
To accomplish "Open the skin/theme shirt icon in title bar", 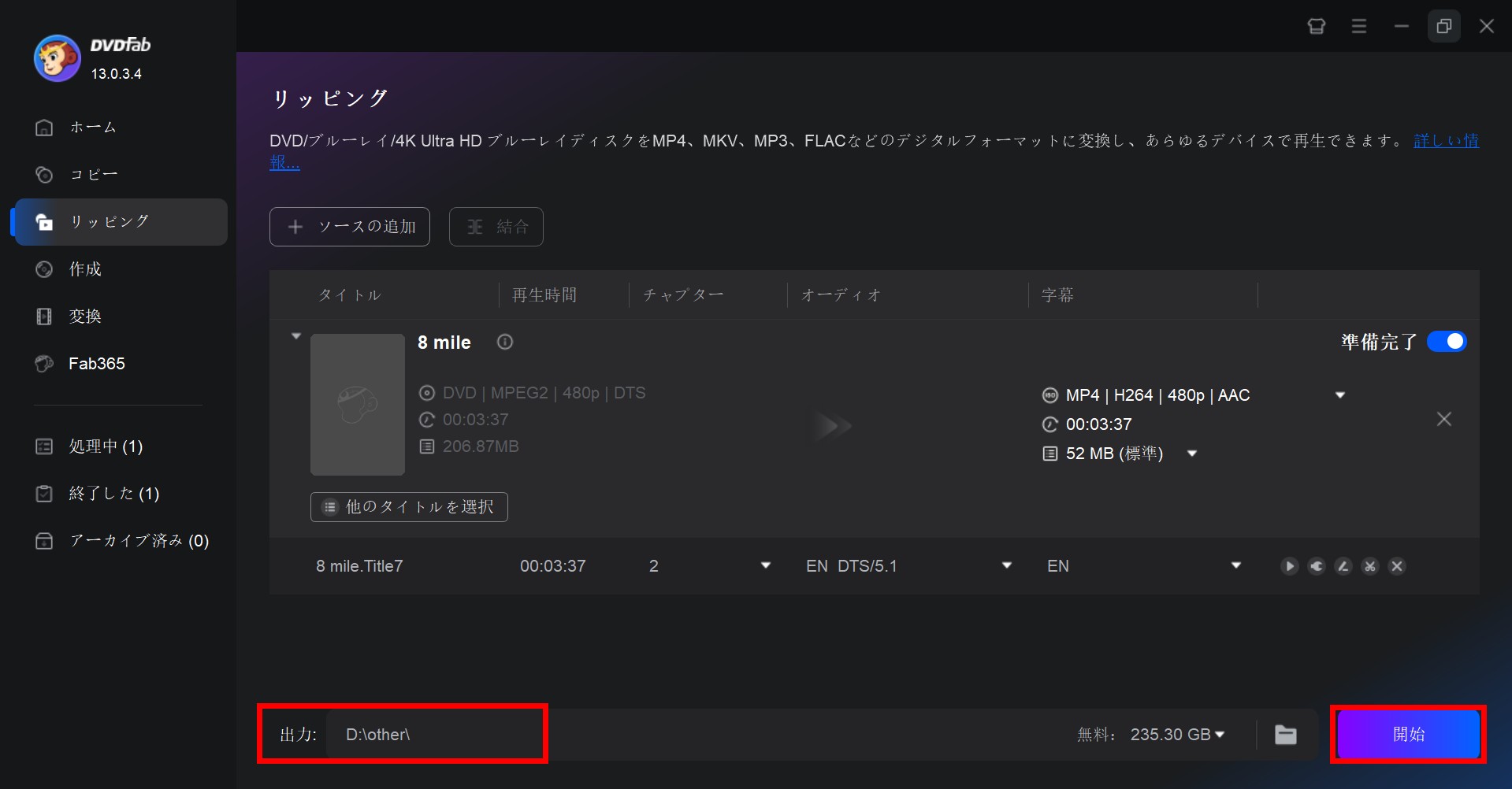I will pyautogui.click(x=1317, y=26).
